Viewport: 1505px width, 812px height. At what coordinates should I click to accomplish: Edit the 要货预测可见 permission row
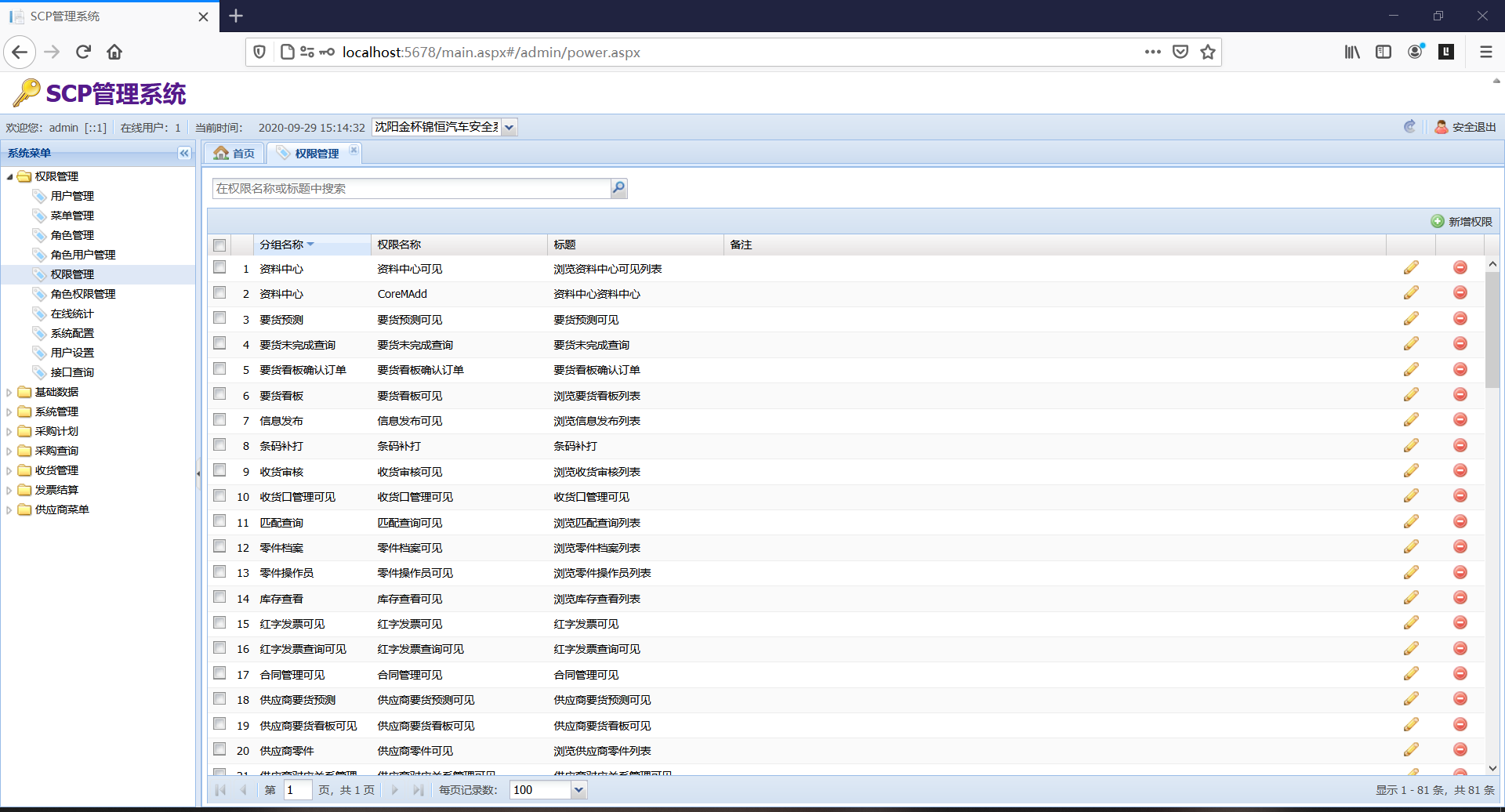pyautogui.click(x=1411, y=319)
